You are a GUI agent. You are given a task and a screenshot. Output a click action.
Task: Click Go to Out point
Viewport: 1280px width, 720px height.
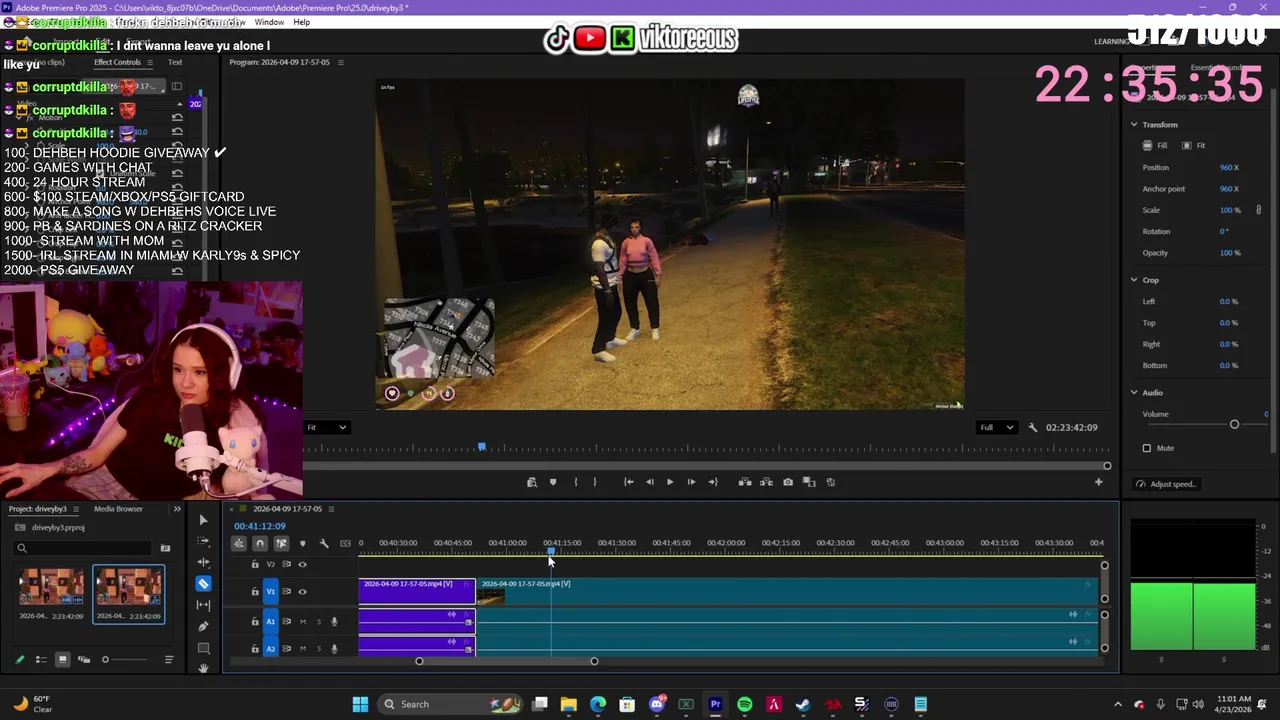[712, 482]
